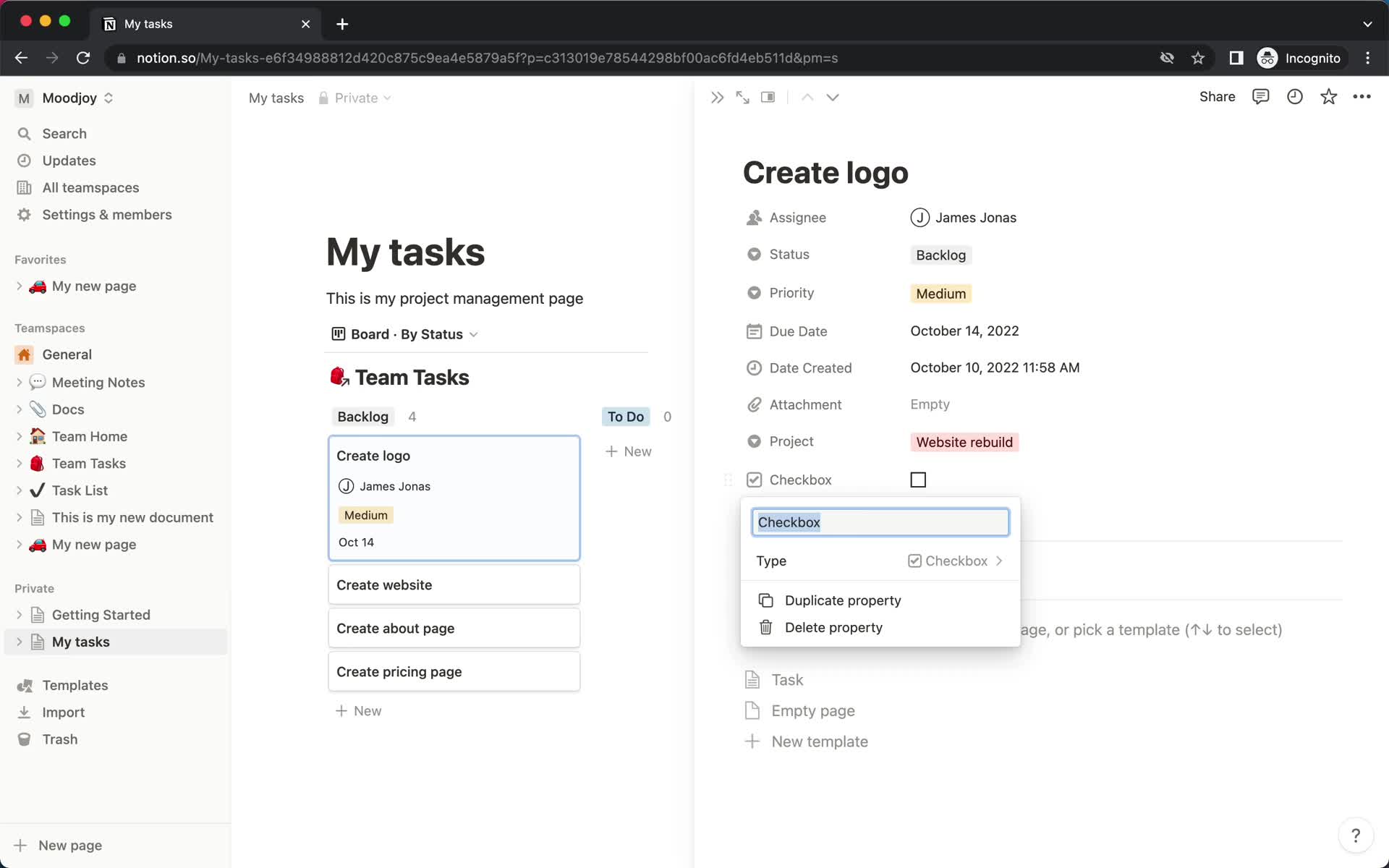
Task: Click the Website rebuild project tag
Action: tap(963, 442)
